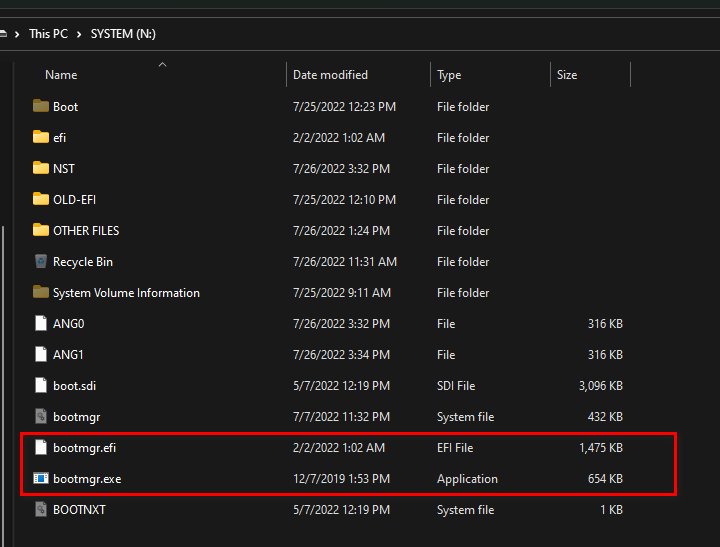Viewport: 720px width, 547px height.
Task: Click the bootmgr.exe application icon
Action: (41, 479)
